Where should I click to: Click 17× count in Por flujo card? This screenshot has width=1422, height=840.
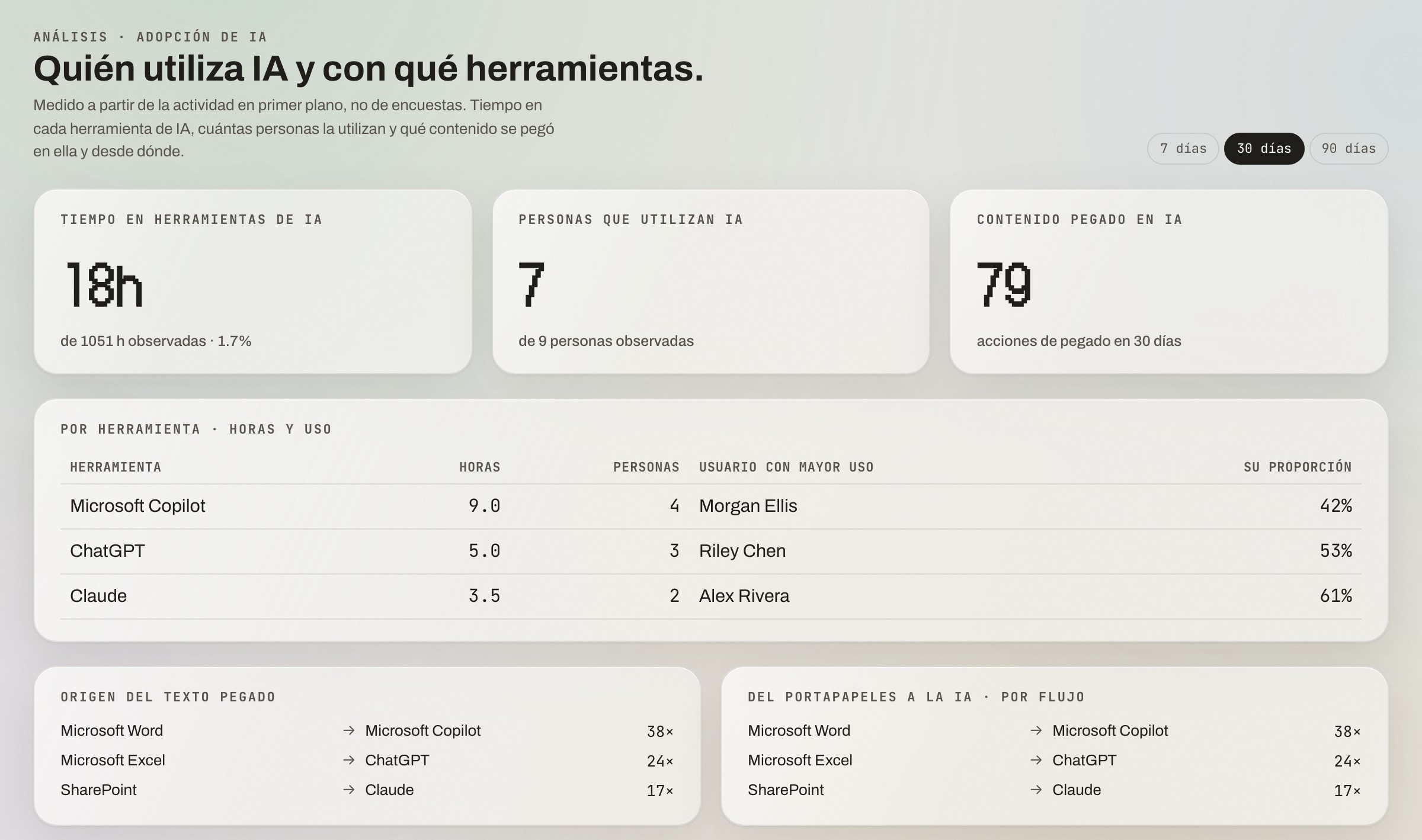click(x=1347, y=791)
